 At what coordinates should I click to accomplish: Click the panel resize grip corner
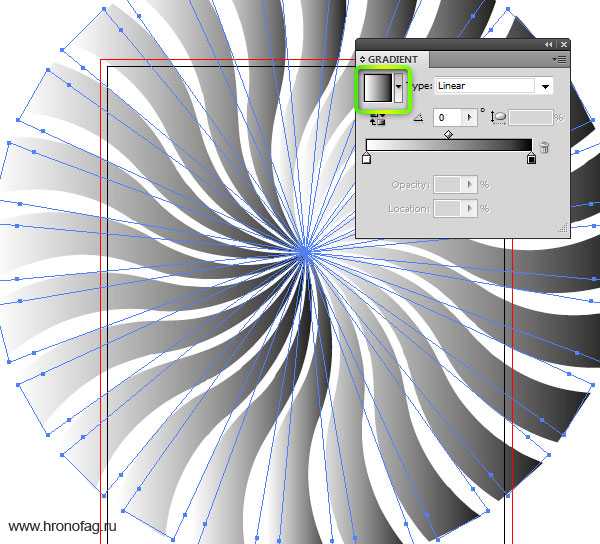(x=563, y=228)
